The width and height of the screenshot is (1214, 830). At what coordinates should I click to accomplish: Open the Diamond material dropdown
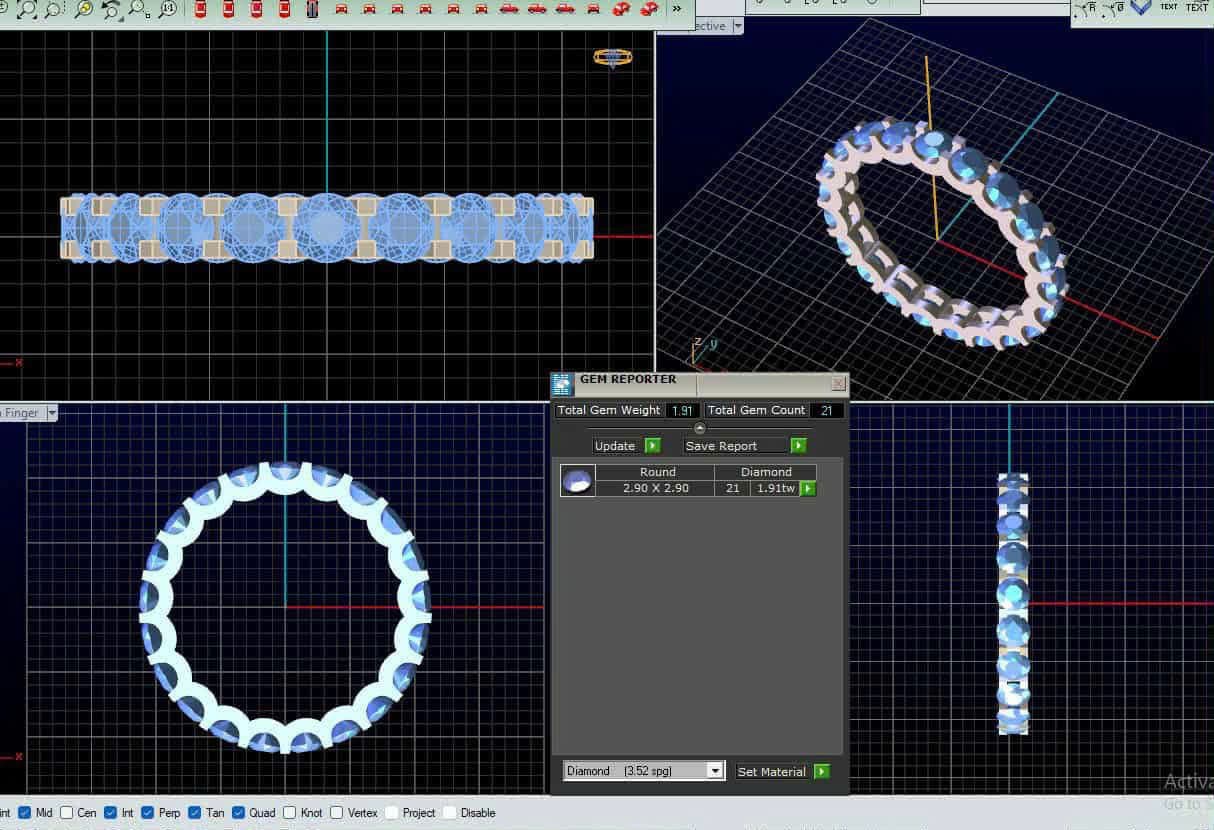[644, 771]
